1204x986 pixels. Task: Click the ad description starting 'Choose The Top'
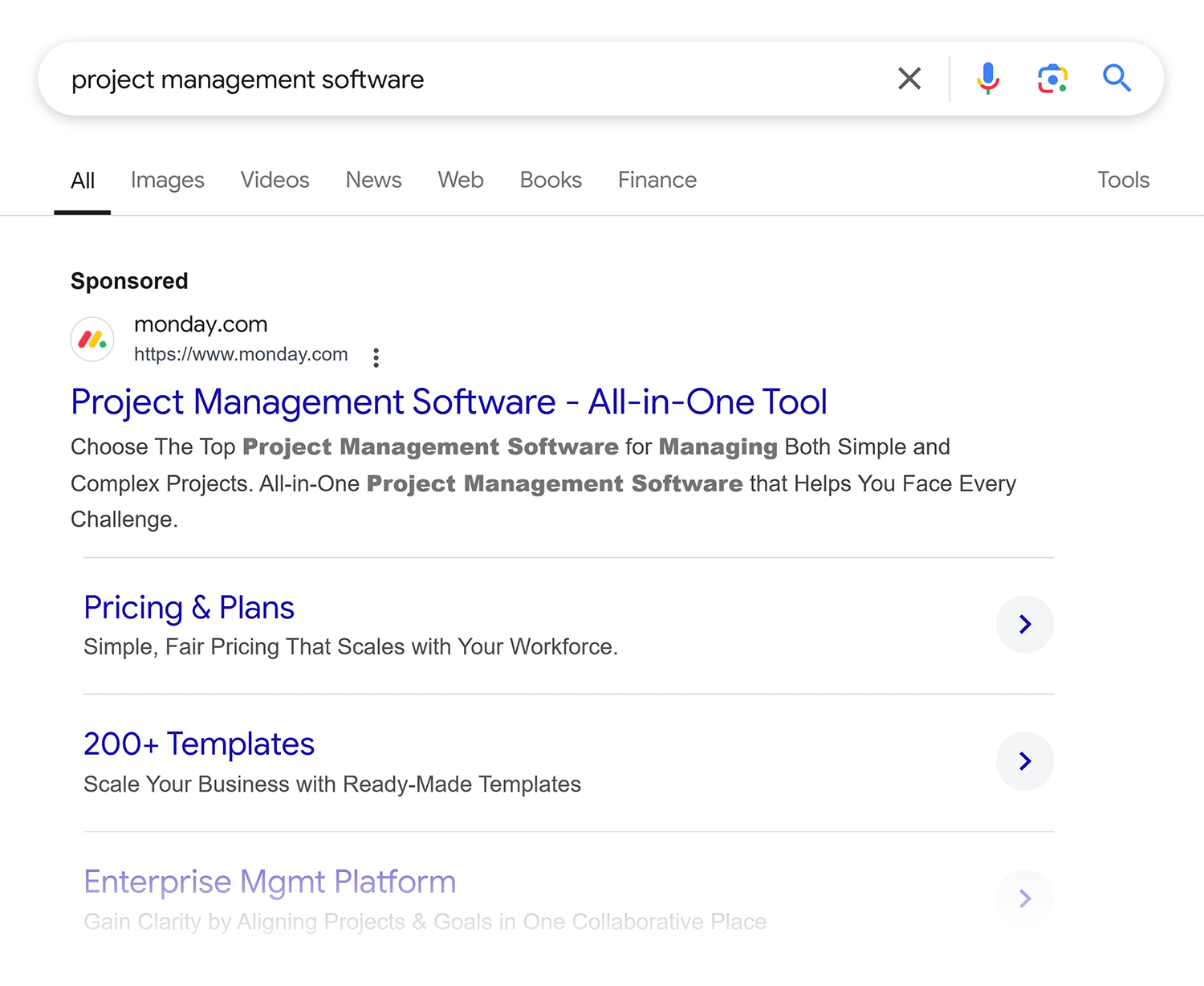coord(543,483)
